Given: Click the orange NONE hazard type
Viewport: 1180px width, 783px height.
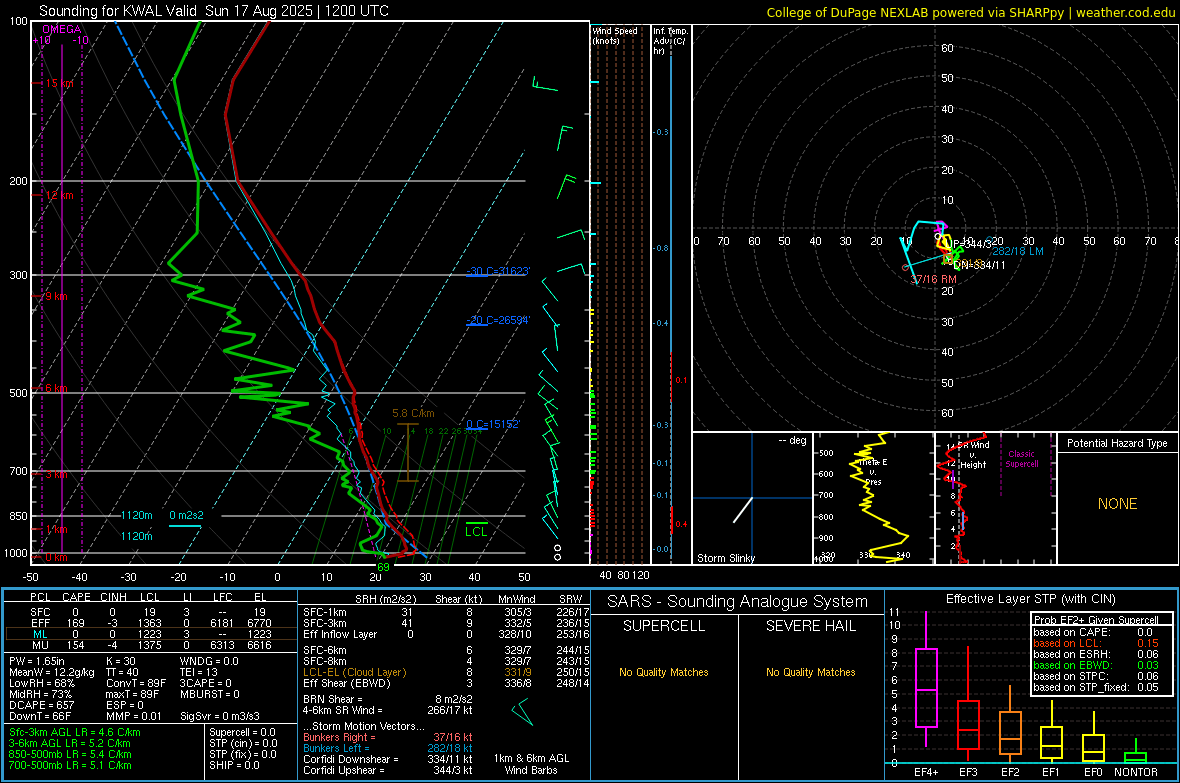Looking at the screenshot, I should (x=1117, y=504).
